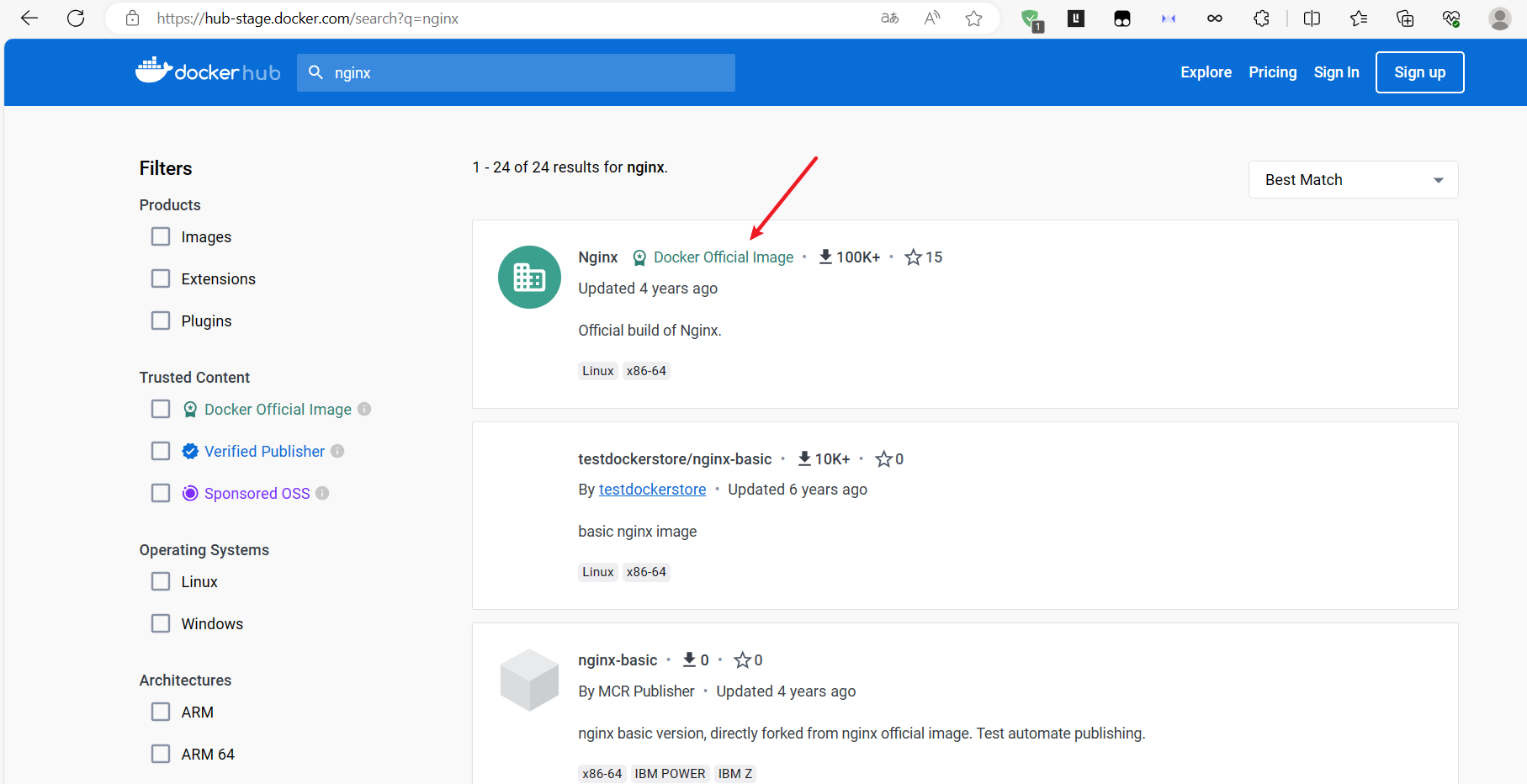Open the green shield extension icon
The width and height of the screenshot is (1527, 784).
pos(1031,19)
